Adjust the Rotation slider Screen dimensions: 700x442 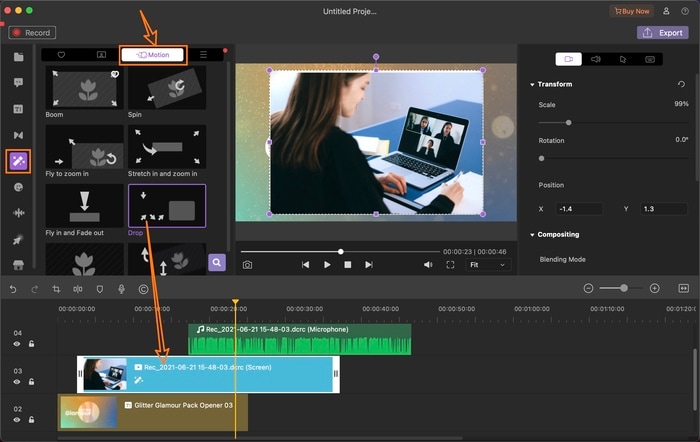pyautogui.click(x=542, y=158)
